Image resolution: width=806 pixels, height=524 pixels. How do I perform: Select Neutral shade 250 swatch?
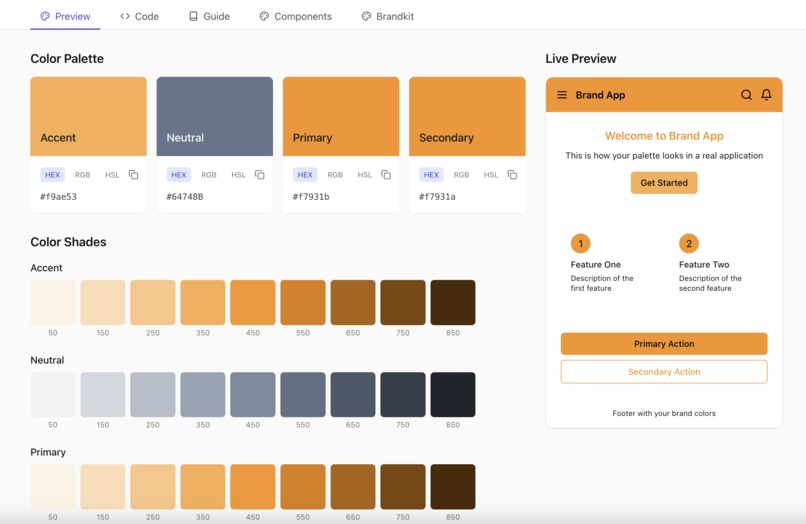tap(153, 394)
